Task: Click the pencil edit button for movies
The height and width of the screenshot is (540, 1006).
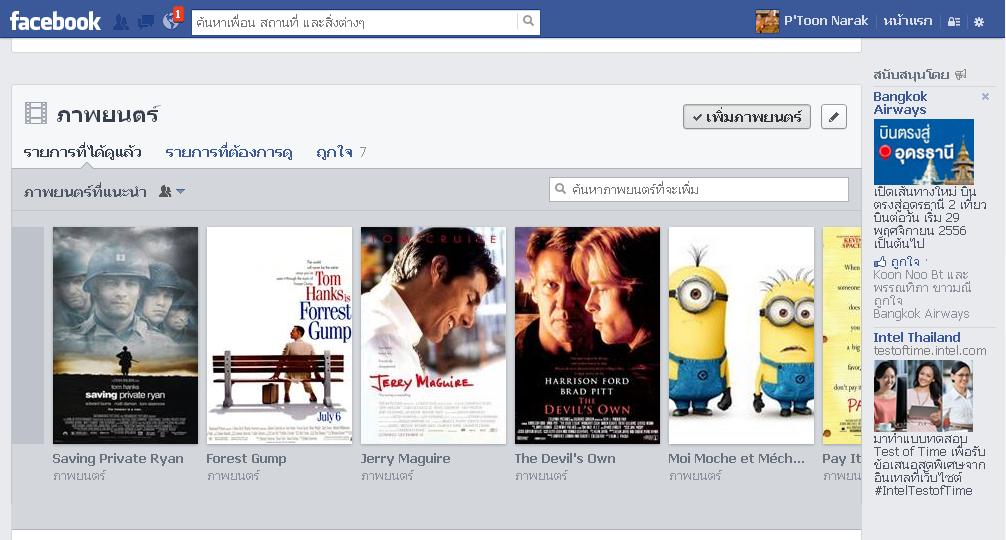Action: pyautogui.click(x=833, y=117)
